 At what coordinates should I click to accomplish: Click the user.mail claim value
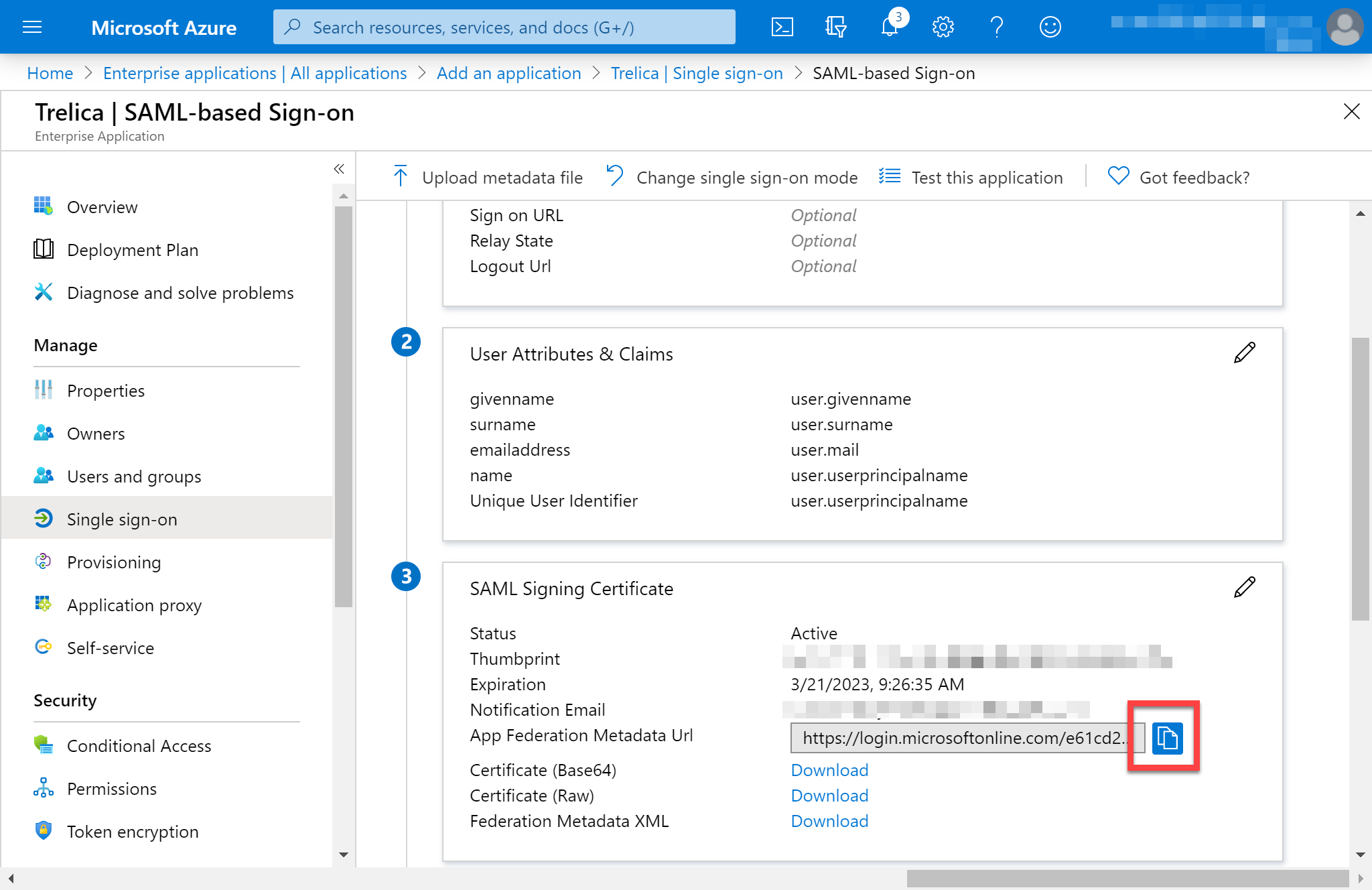coord(825,450)
